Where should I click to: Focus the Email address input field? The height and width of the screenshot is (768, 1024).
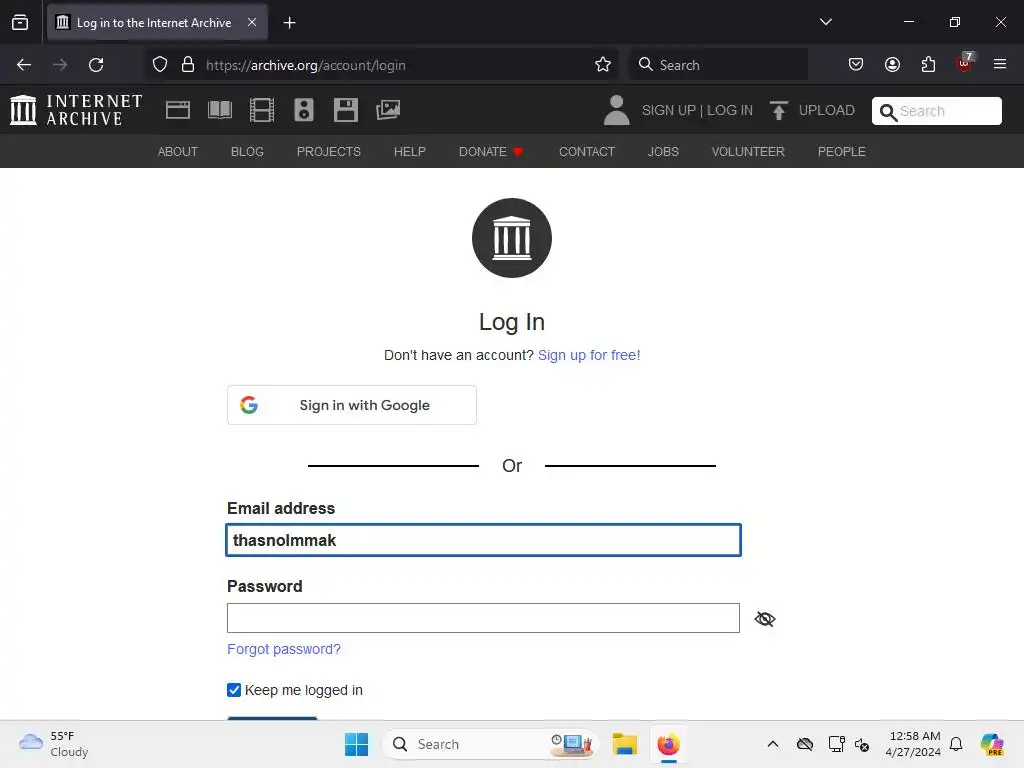(x=483, y=540)
